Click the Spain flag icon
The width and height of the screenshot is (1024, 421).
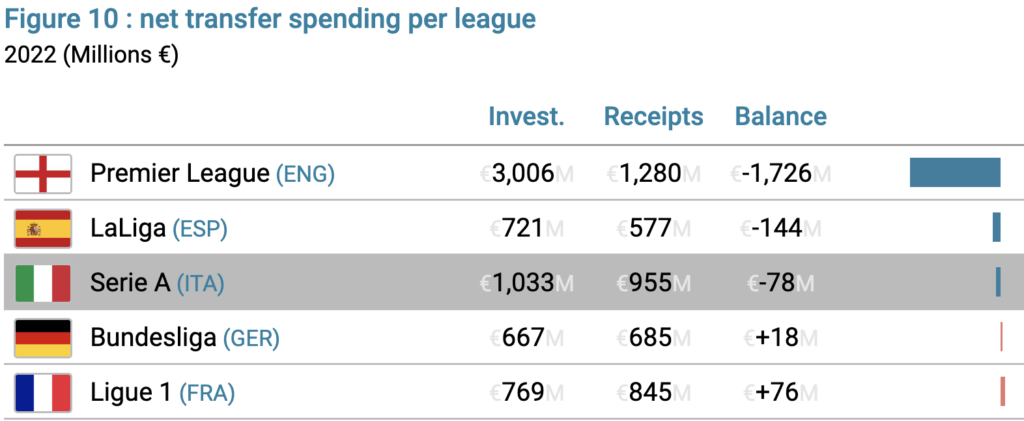point(42,228)
